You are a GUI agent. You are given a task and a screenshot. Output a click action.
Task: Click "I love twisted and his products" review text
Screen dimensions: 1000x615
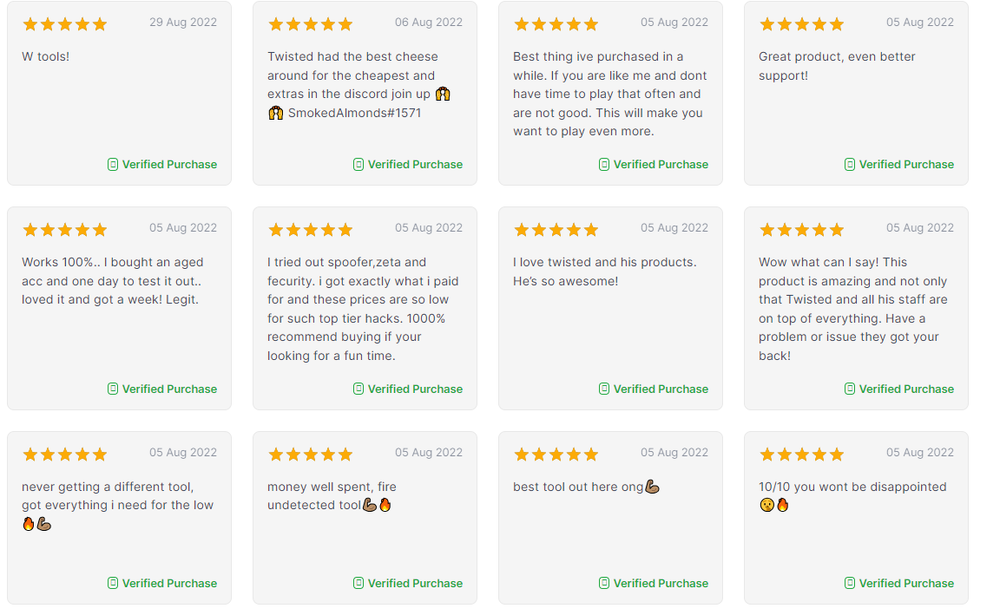604,272
